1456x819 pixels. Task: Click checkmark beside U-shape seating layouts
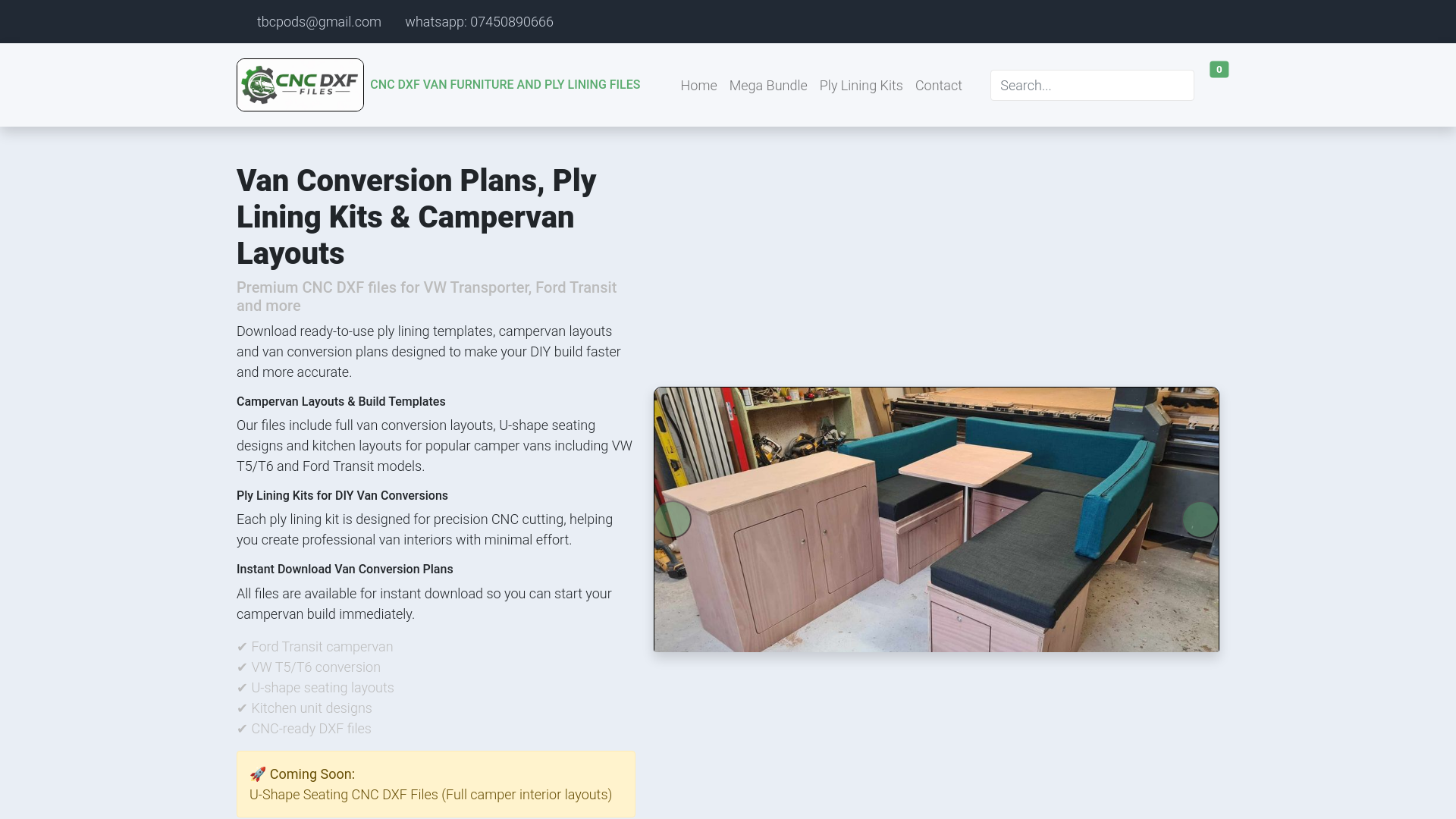click(242, 688)
